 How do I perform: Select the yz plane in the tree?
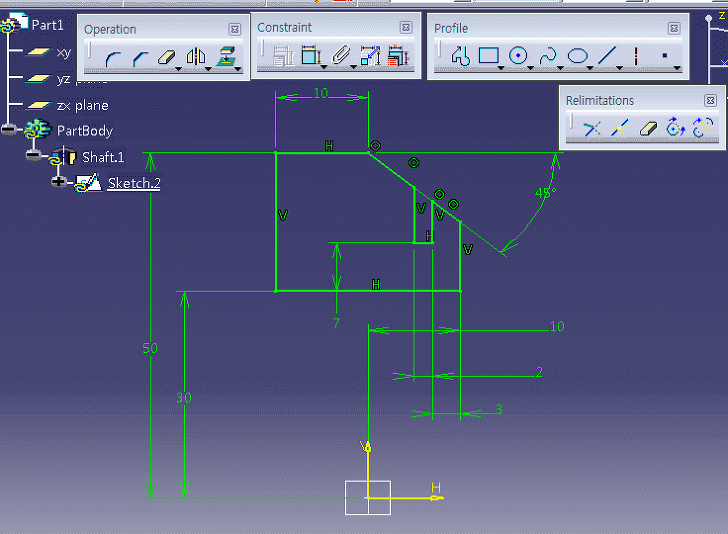[x=64, y=79]
